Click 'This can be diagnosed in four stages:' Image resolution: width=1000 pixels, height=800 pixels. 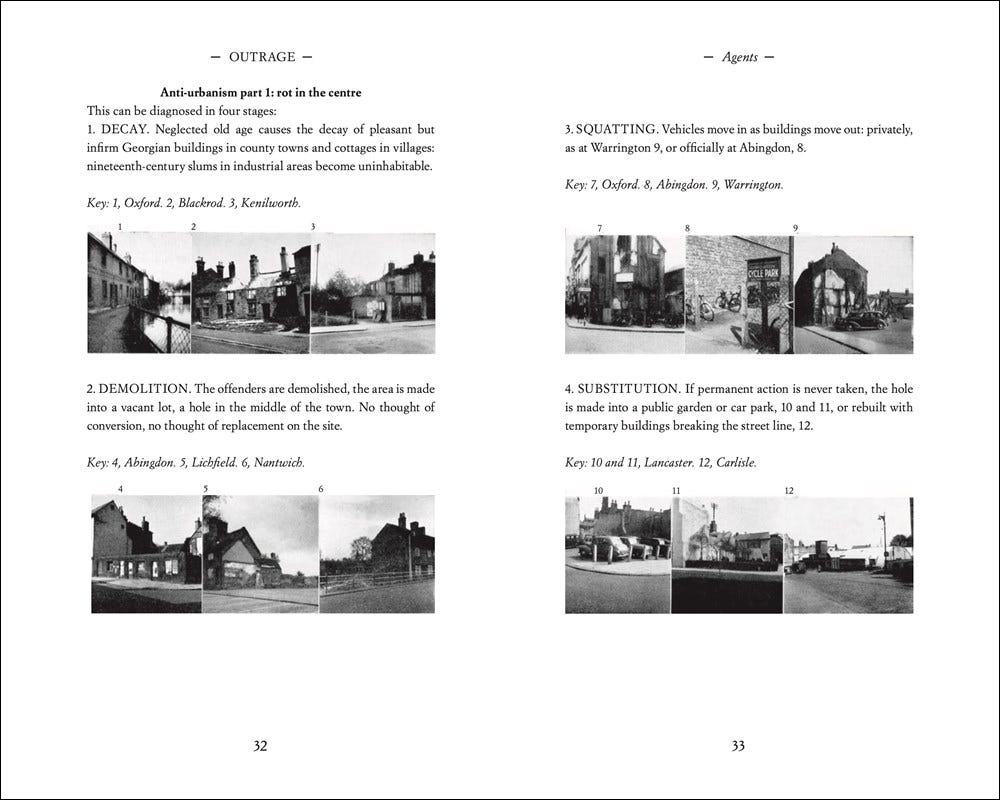[181, 111]
